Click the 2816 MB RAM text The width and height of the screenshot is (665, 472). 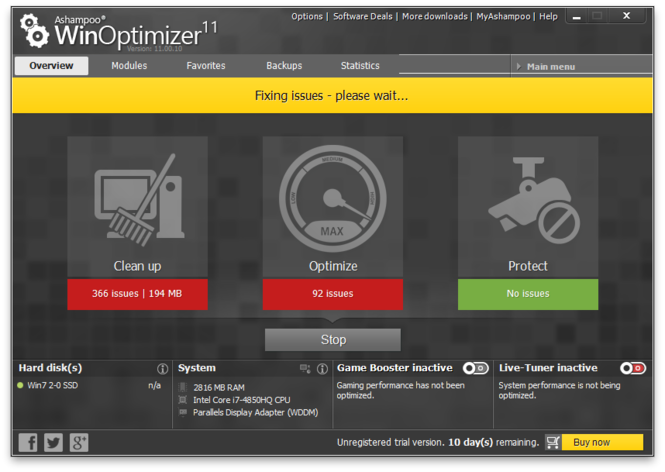click(219, 388)
